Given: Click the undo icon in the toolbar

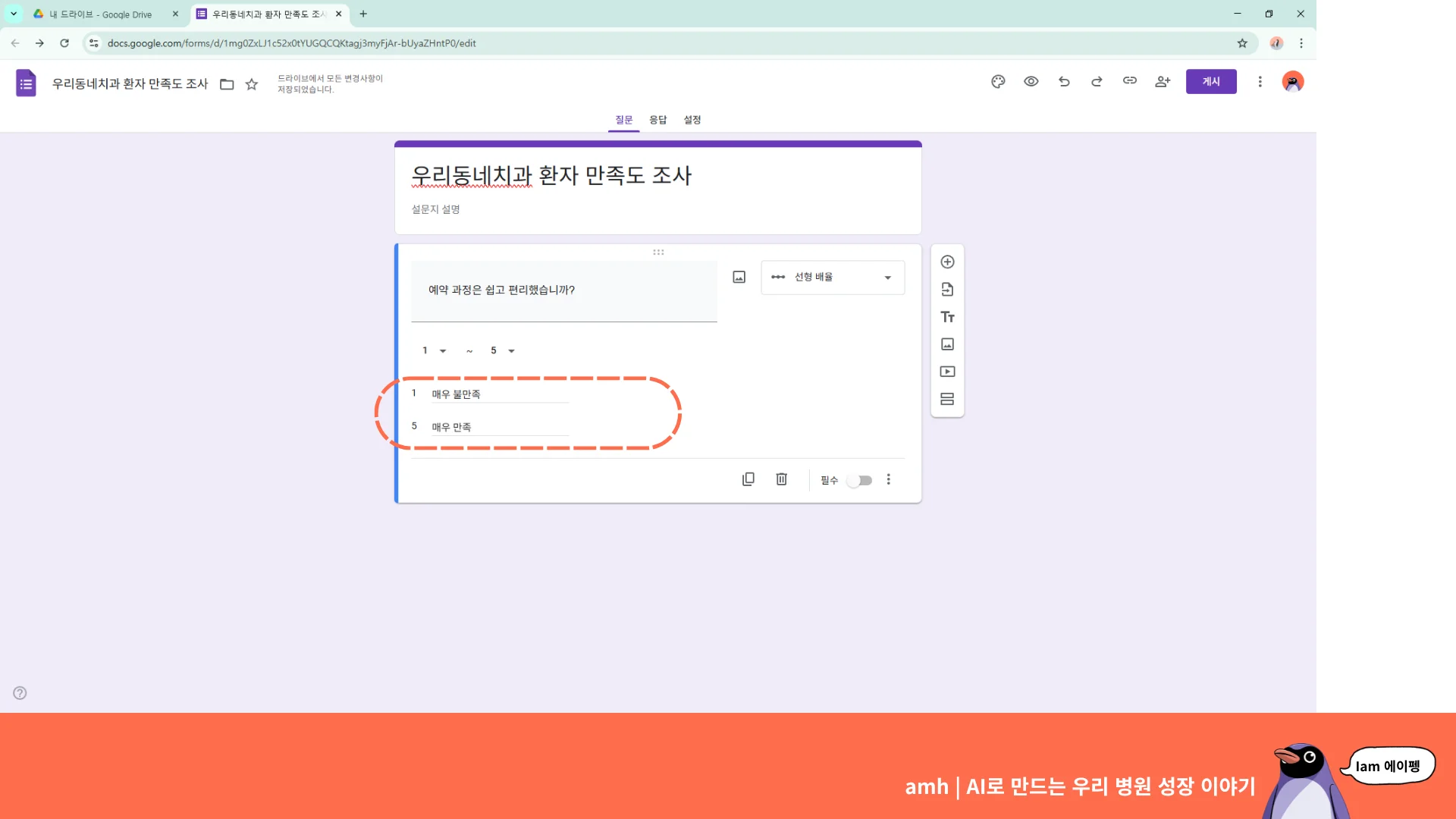Looking at the screenshot, I should pyautogui.click(x=1064, y=81).
